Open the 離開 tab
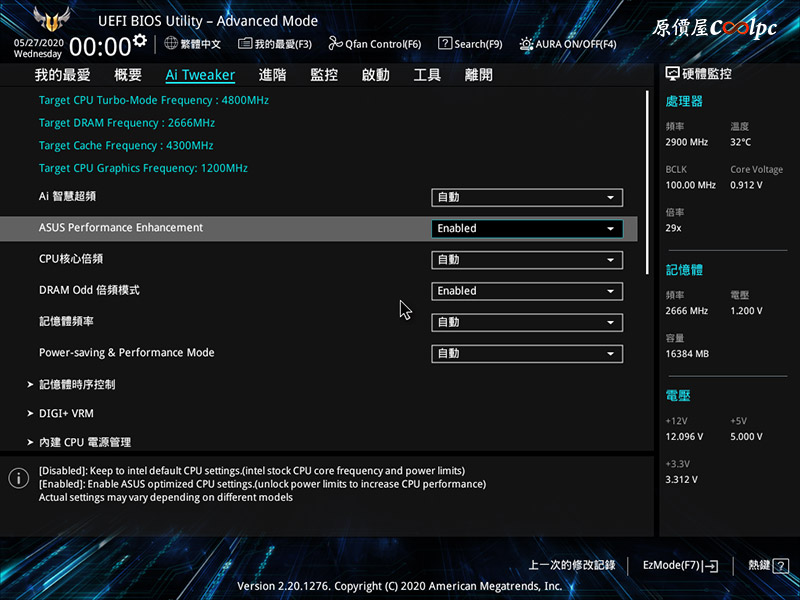The height and width of the screenshot is (600, 800). (x=479, y=75)
